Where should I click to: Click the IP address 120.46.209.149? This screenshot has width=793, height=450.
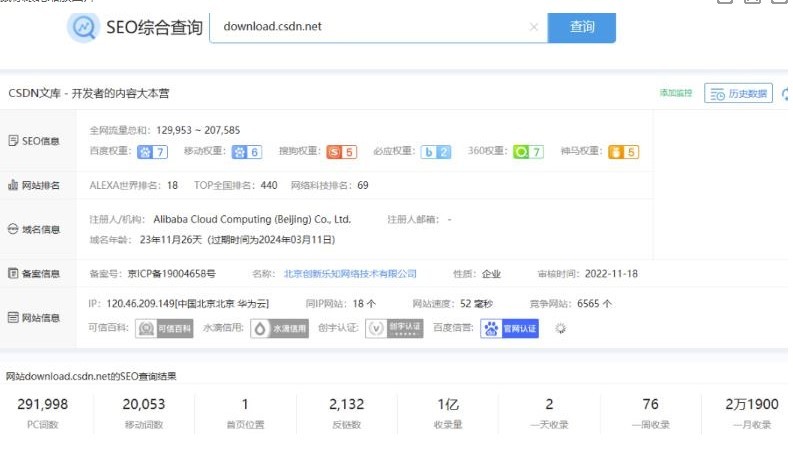tap(141, 303)
